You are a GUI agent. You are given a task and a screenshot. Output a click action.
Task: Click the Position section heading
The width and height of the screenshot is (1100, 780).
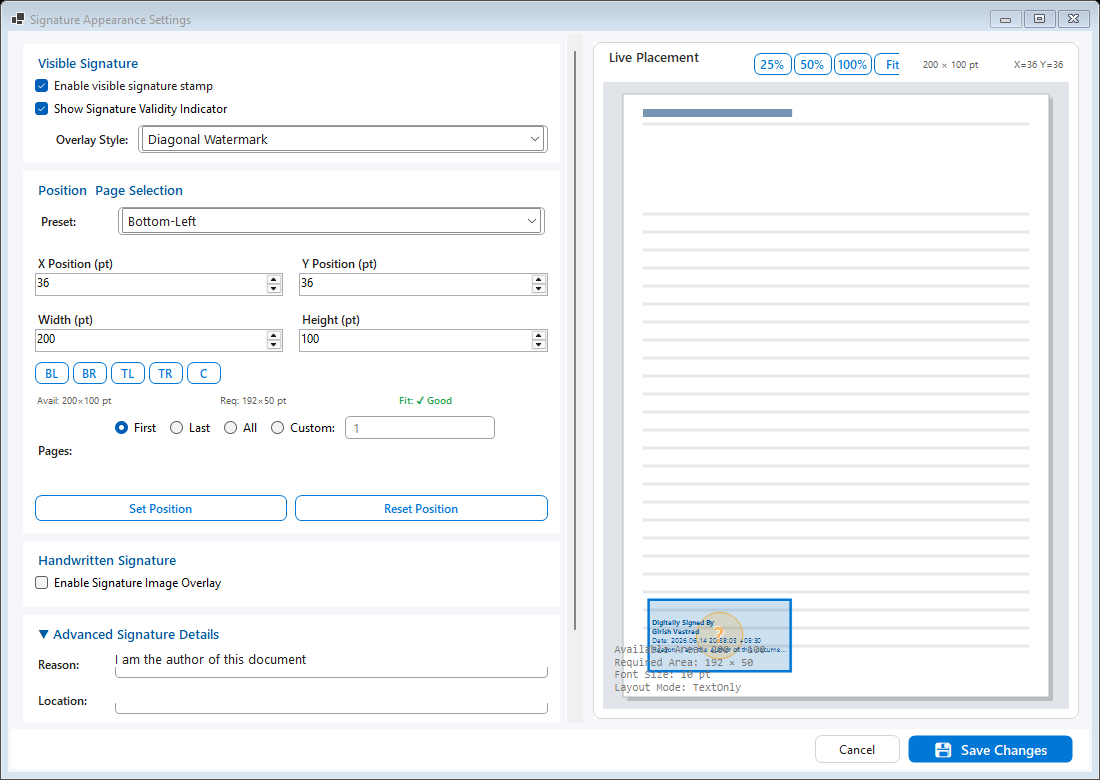click(62, 190)
